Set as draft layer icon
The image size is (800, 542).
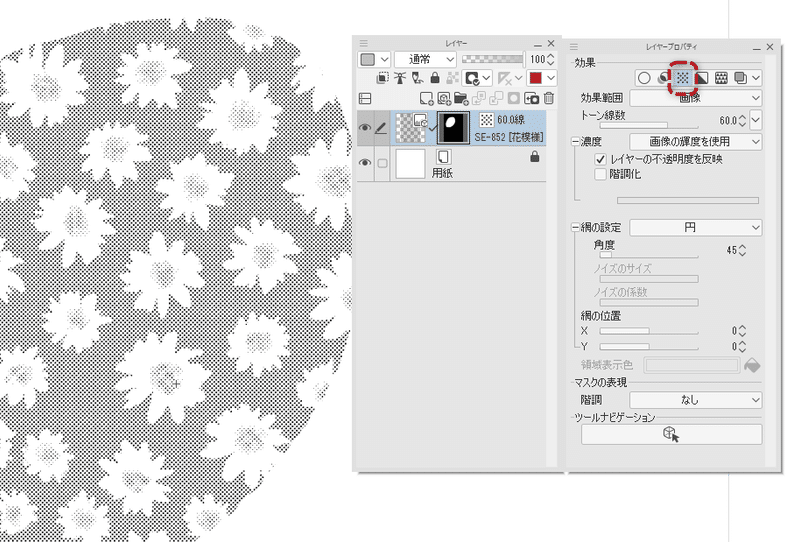click(x=417, y=78)
